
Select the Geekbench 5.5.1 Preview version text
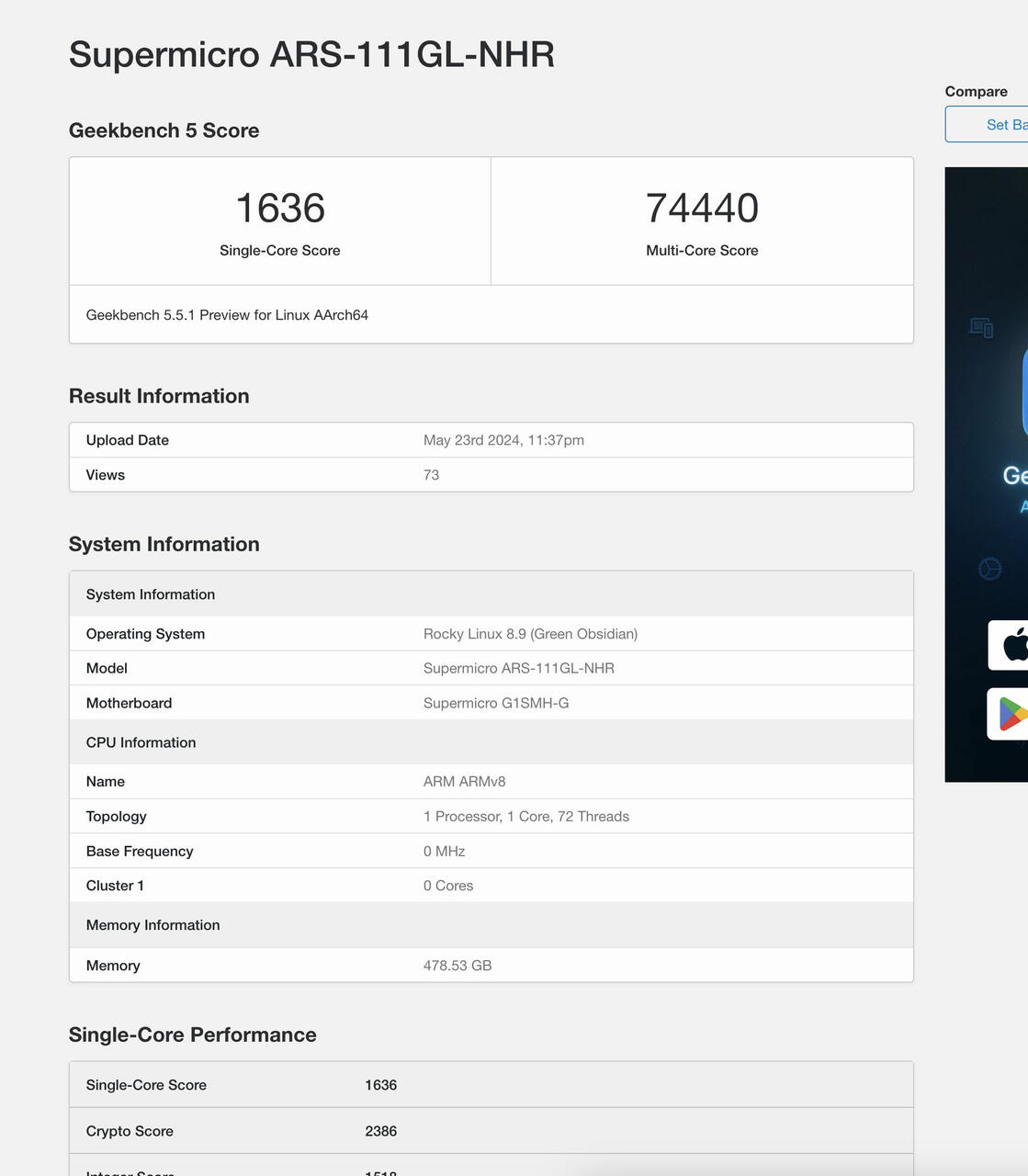coord(227,315)
